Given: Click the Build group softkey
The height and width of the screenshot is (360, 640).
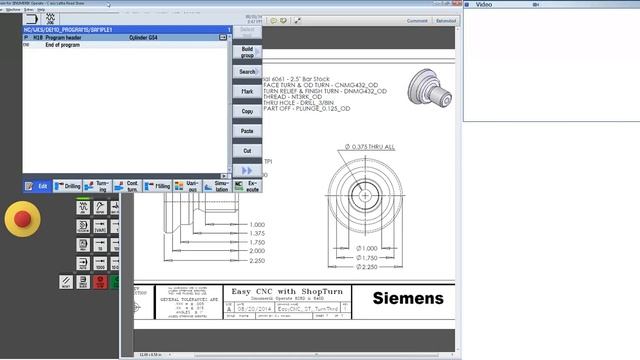Looking at the screenshot, I should pos(247,52).
